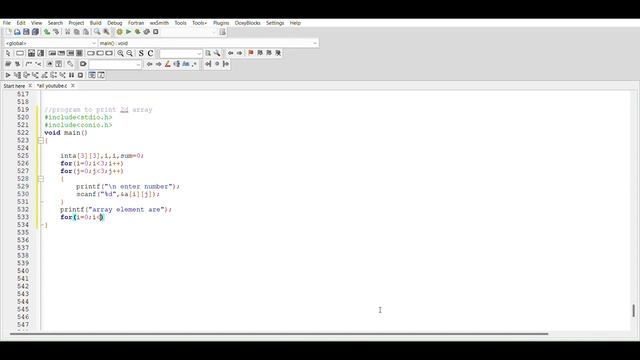Switch to the all youtube.c tab
Image resolution: width=640 pixels, height=360 pixels.
[x=52, y=86]
